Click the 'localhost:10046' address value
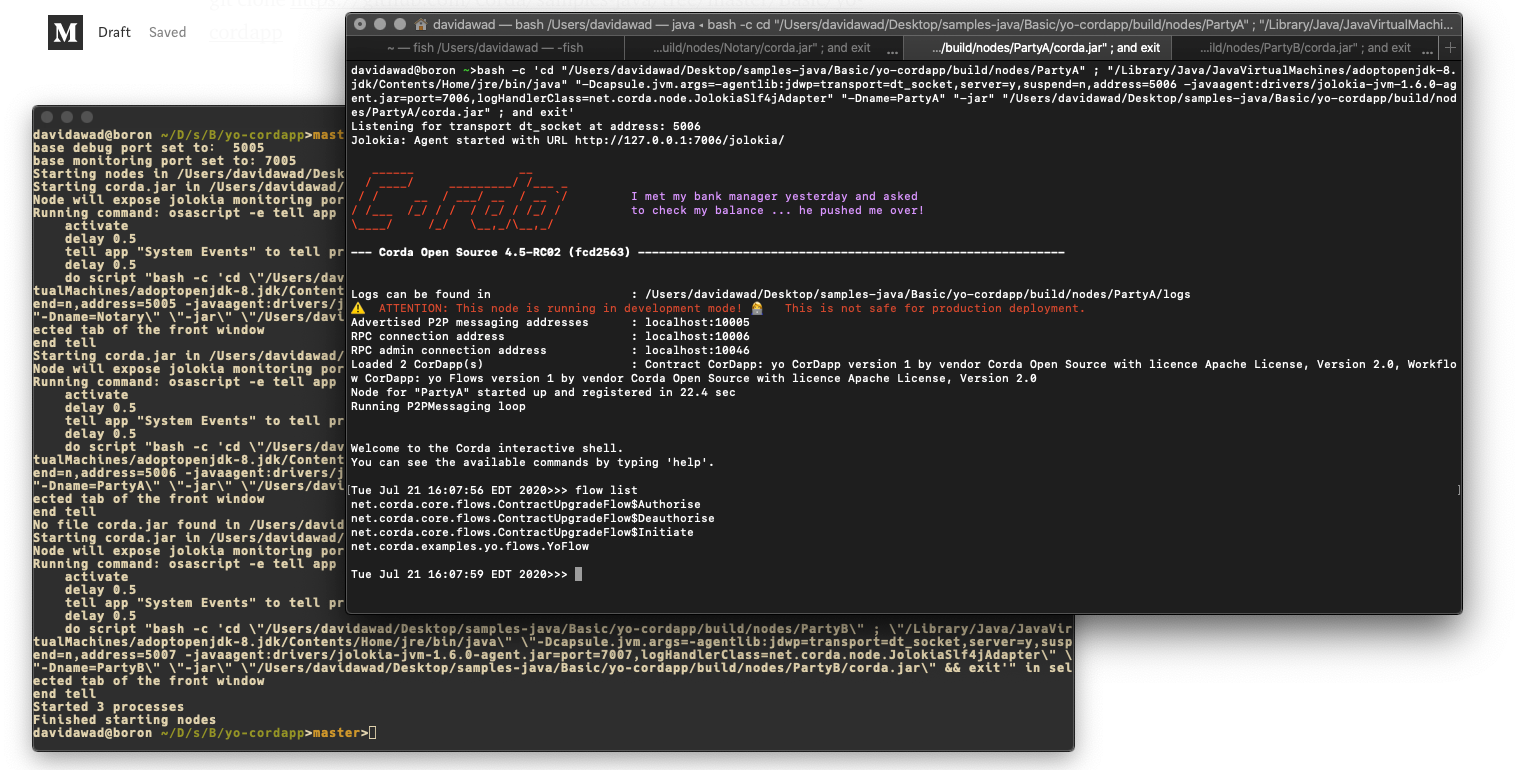This screenshot has height=770, width=1517. pyautogui.click(x=697, y=350)
